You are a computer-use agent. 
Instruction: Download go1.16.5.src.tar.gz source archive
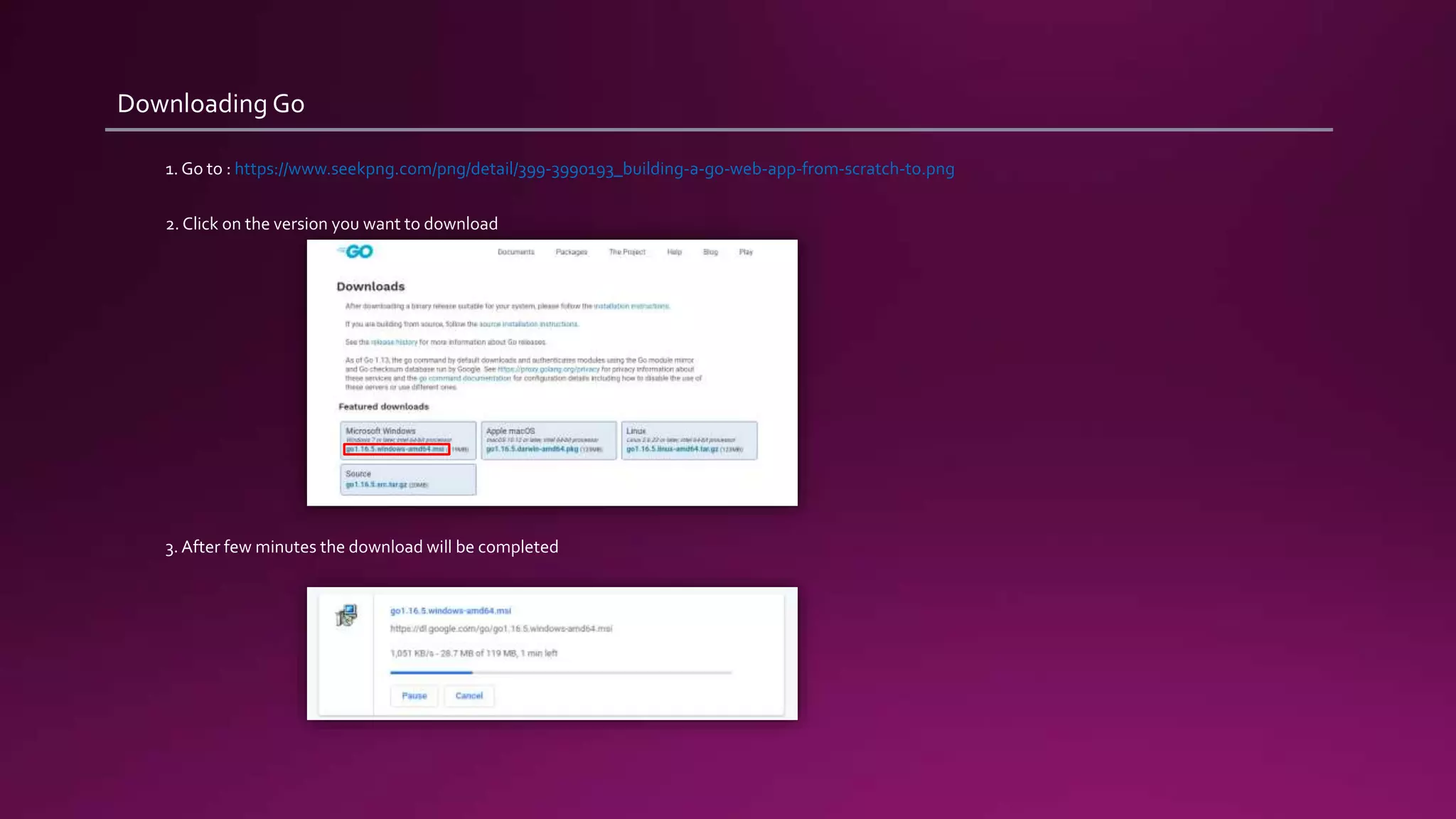pyautogui.click(x=376, y=485)
